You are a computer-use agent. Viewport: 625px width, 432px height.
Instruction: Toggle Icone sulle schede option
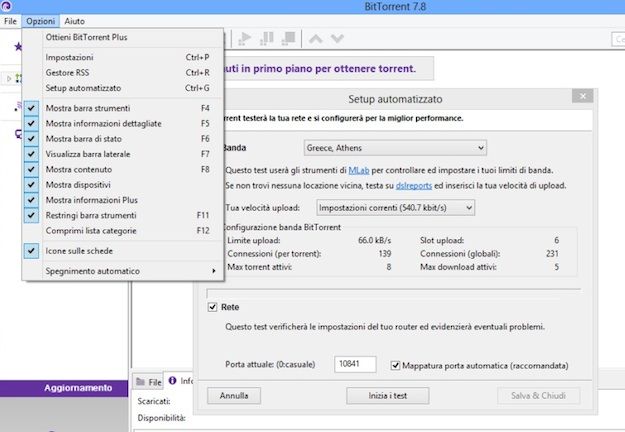coord(123,251)
